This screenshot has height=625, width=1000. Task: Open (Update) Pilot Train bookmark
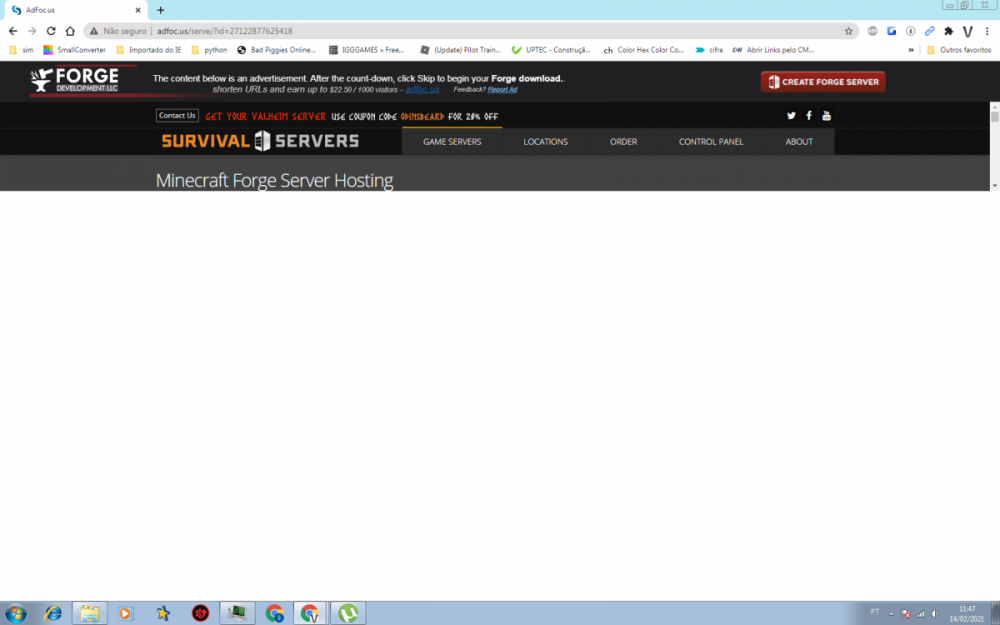460,50
